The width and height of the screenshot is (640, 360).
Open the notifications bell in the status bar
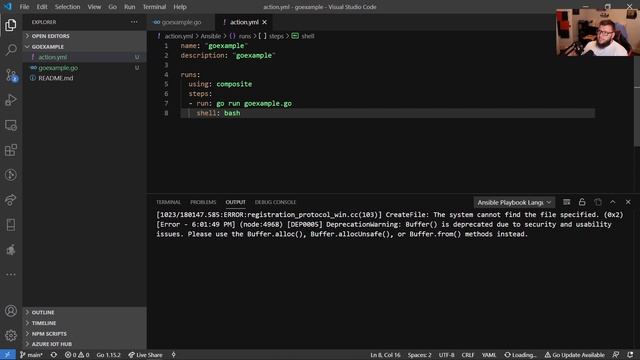pos(630,355)
